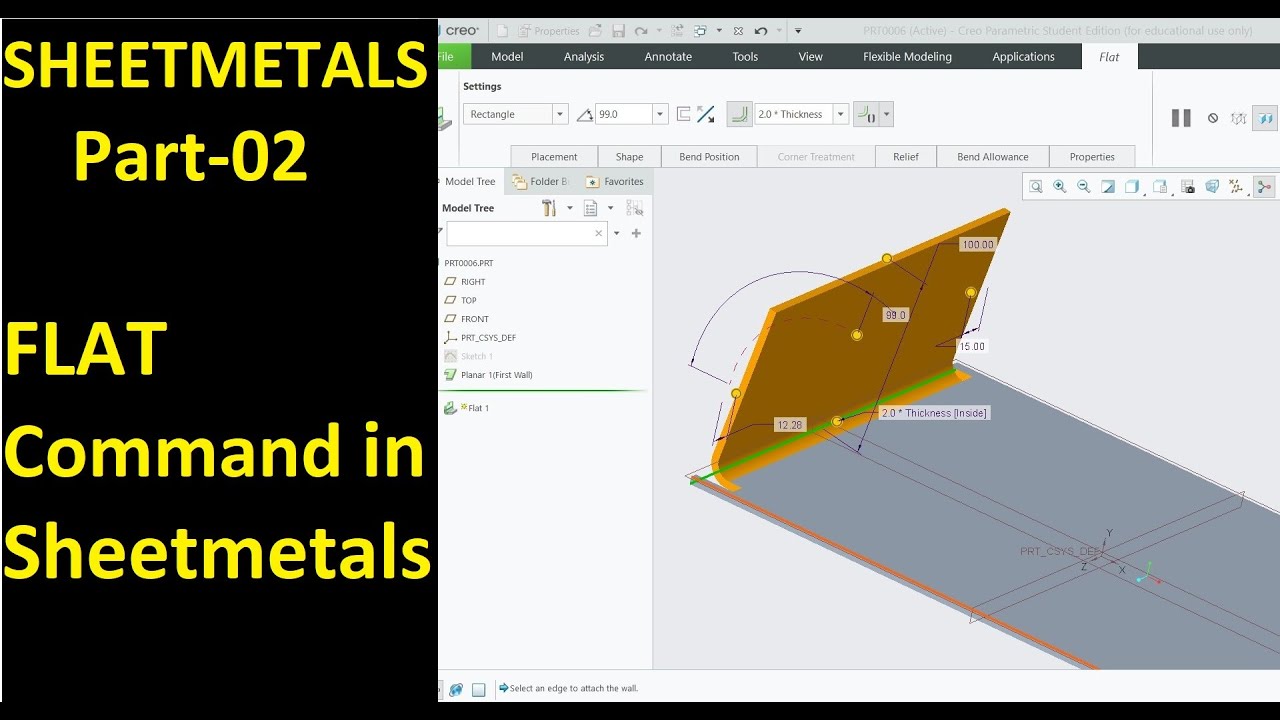1280x720 pixels.
Task: Click the No Preview icon
Action: (1213, 118)
